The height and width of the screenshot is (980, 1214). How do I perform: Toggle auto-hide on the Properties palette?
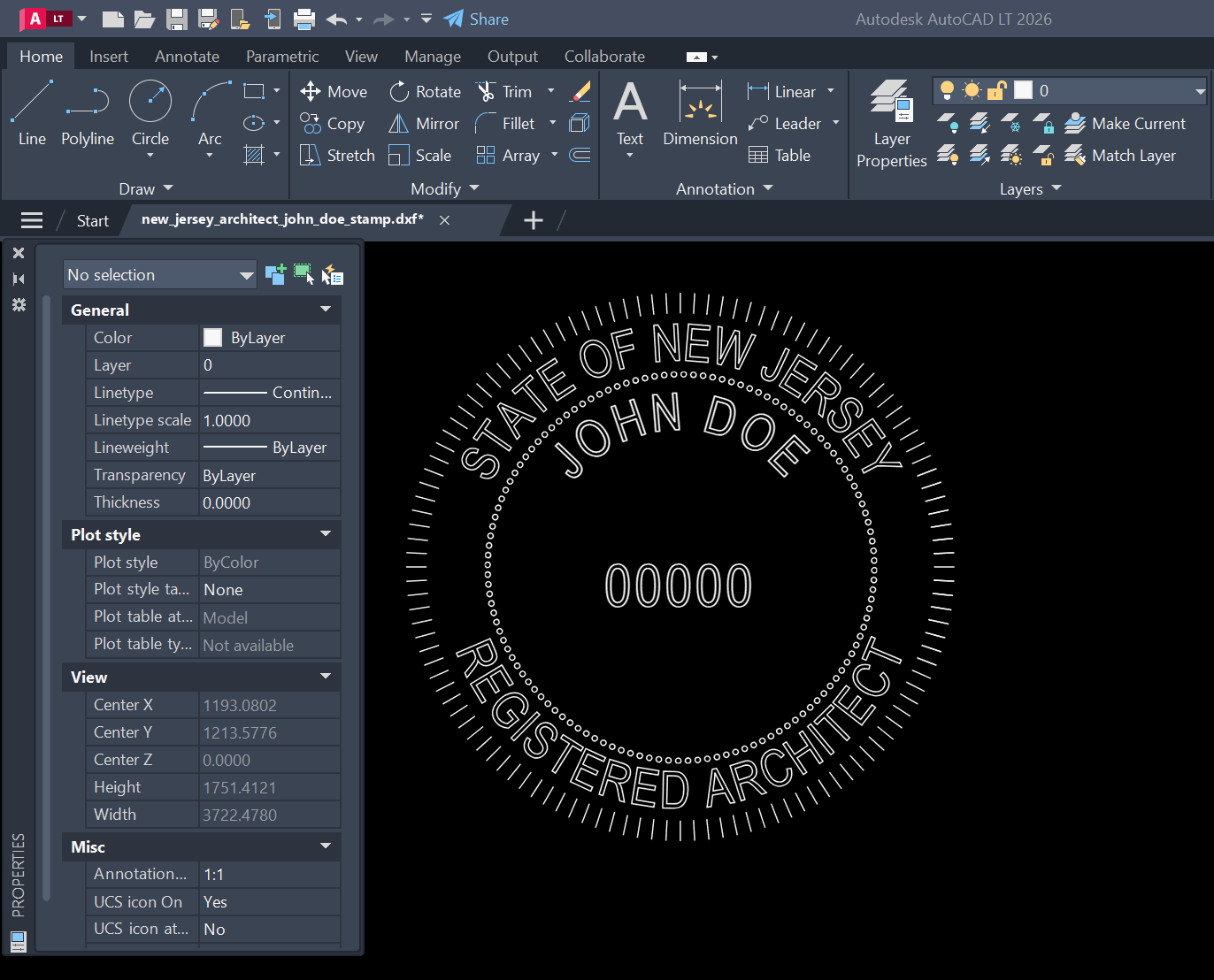[19, 279]
